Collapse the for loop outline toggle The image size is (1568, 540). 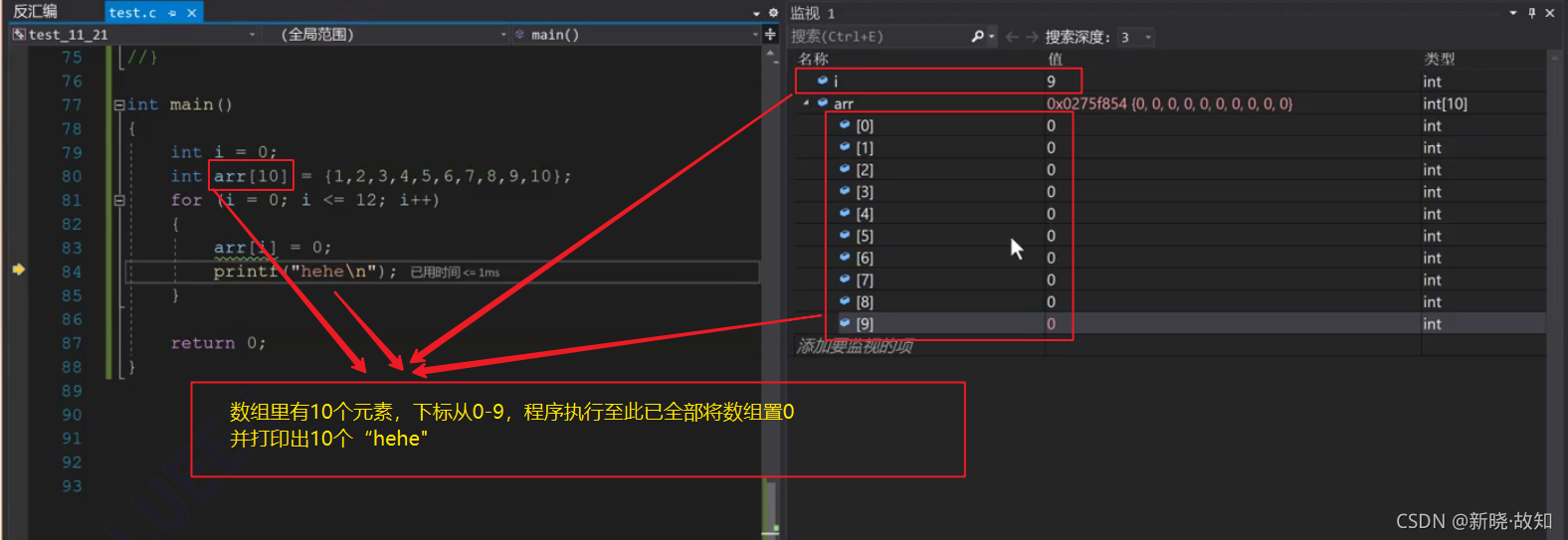click(x=119, y=200)
